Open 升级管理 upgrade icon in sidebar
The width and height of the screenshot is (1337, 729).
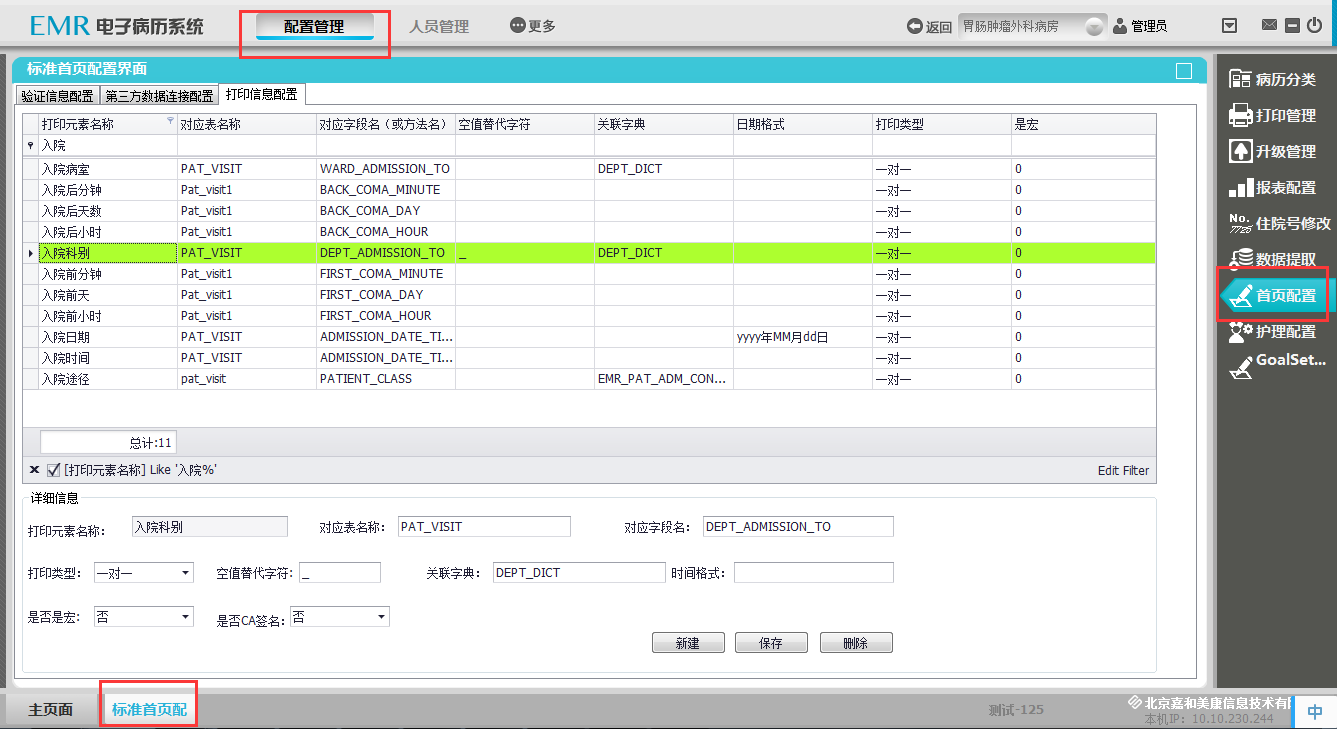pyautogui.click(x=1240, y=151)
